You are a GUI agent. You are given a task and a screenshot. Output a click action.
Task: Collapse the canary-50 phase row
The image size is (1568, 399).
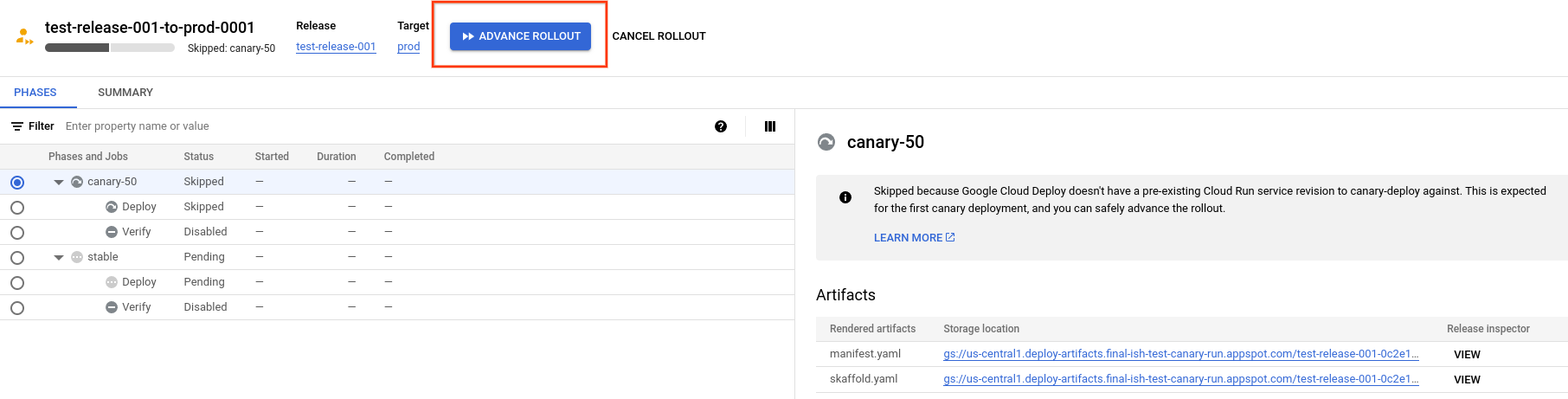(59, 183)
